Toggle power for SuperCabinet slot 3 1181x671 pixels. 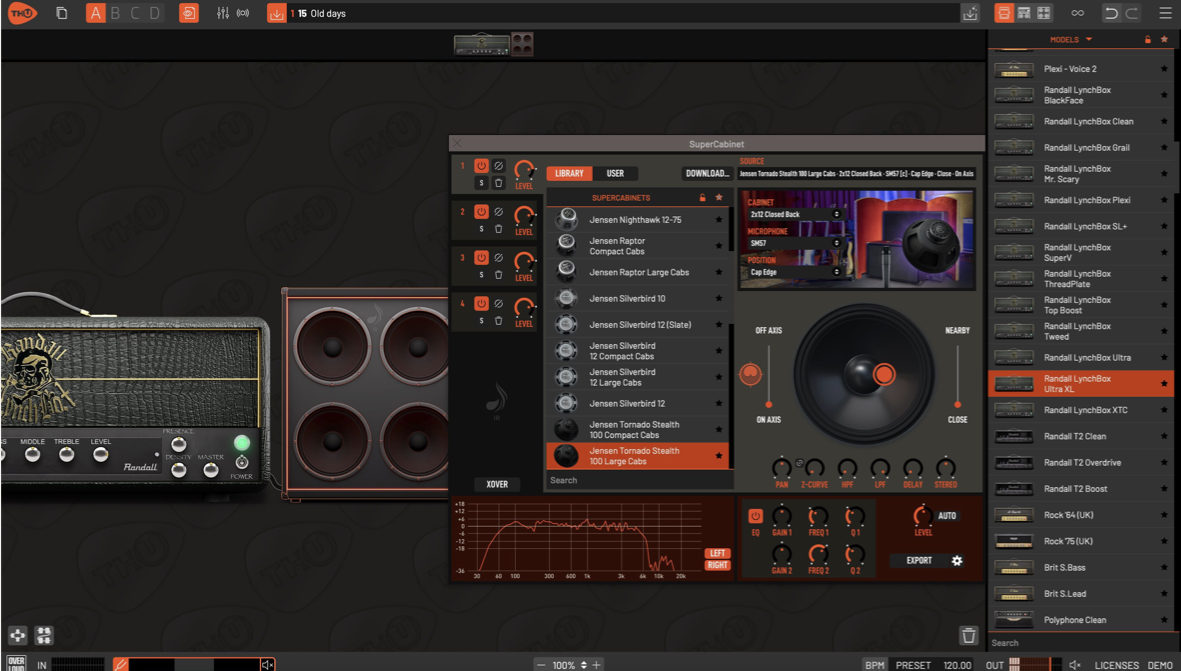(481, 258)
